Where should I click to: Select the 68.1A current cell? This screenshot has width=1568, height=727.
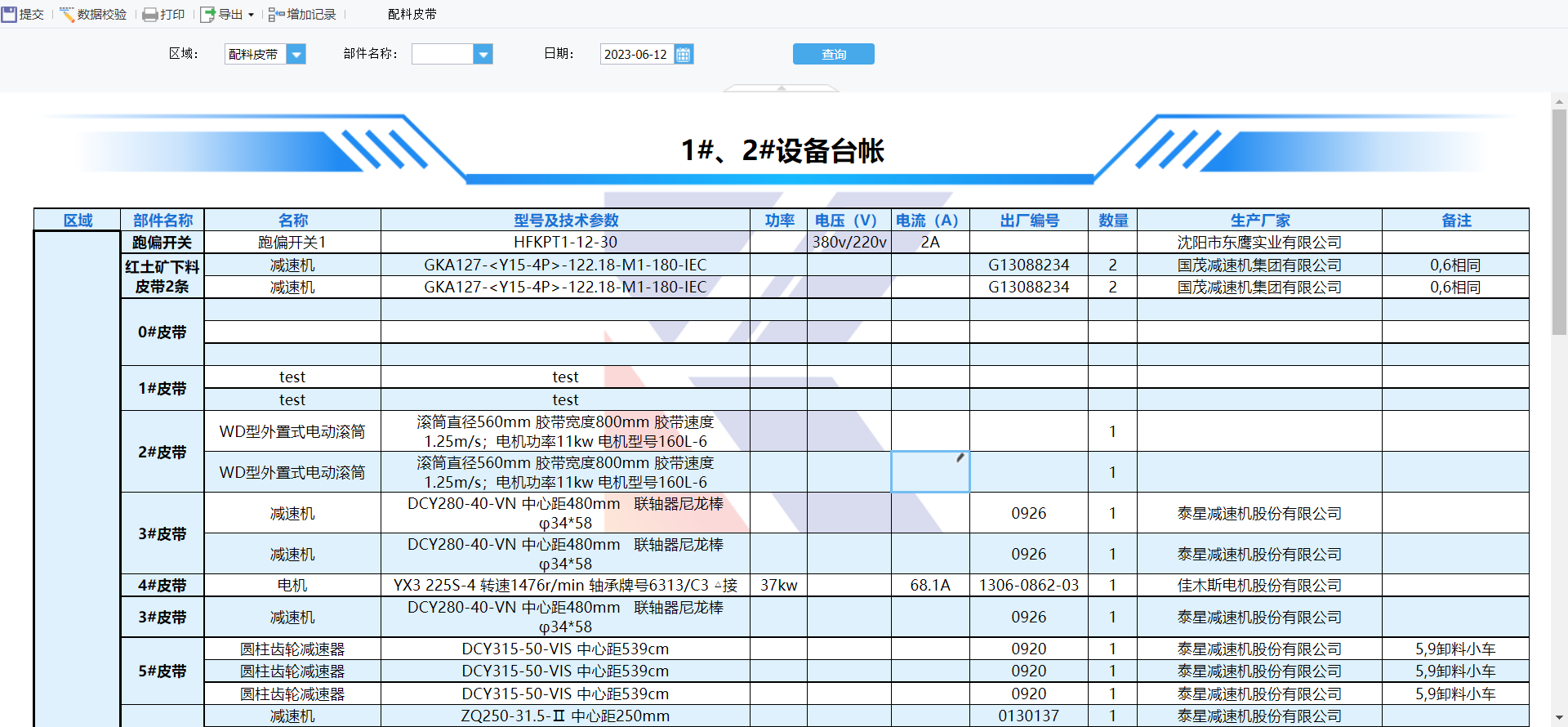[930, 585]
